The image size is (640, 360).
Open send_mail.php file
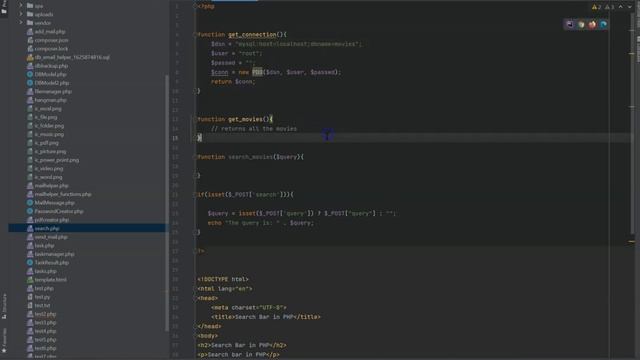51,237
